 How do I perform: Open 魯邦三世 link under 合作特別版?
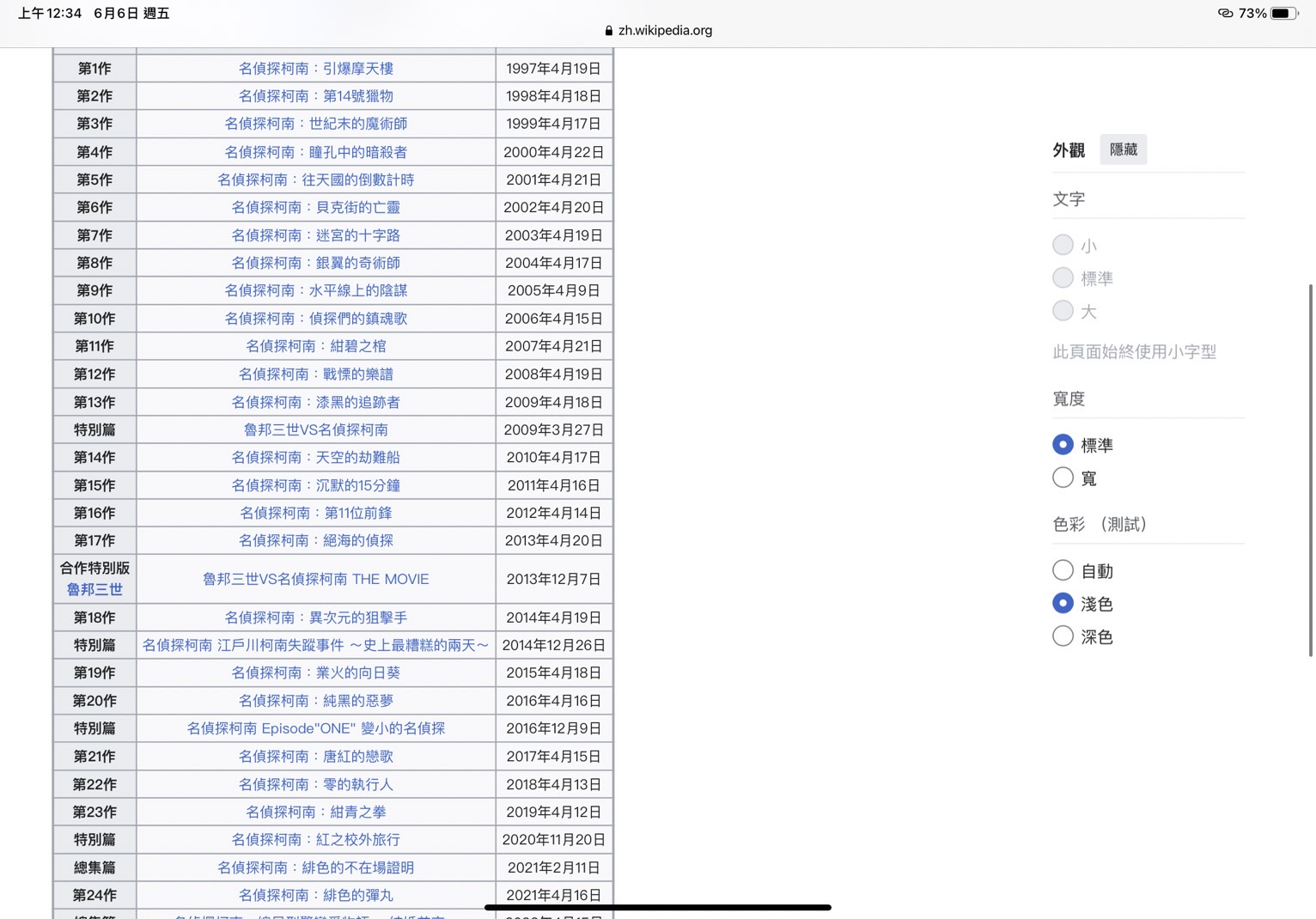(94, 590)
